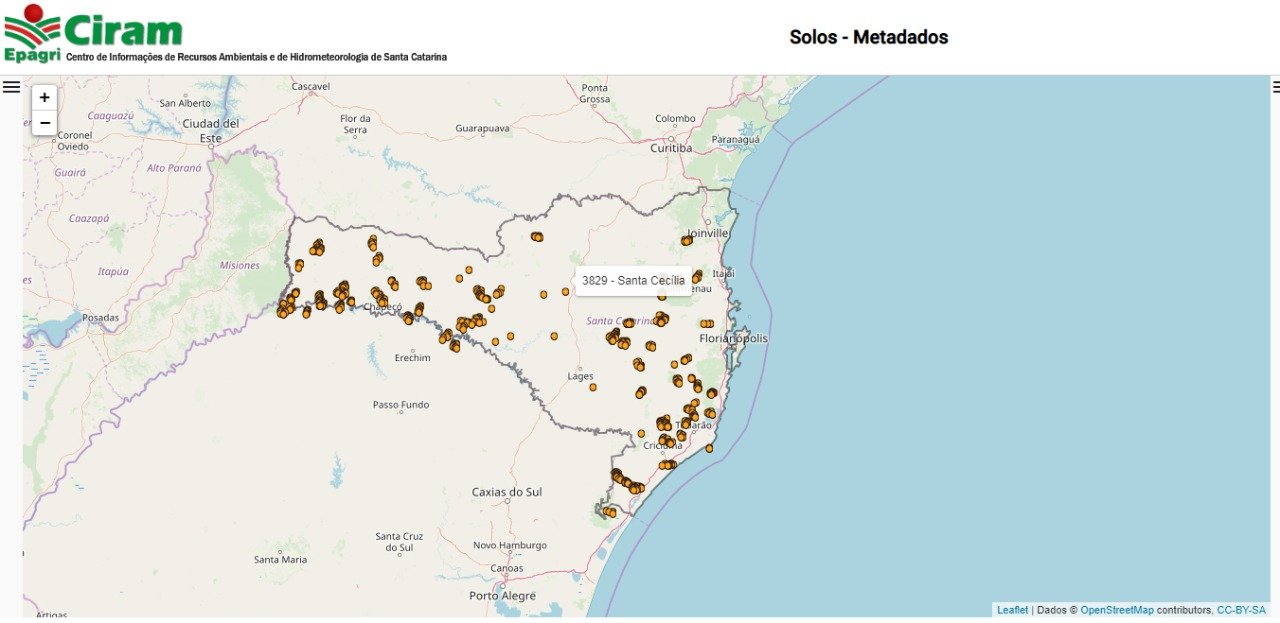Click the Florianópolis city label

coord(734,339)
